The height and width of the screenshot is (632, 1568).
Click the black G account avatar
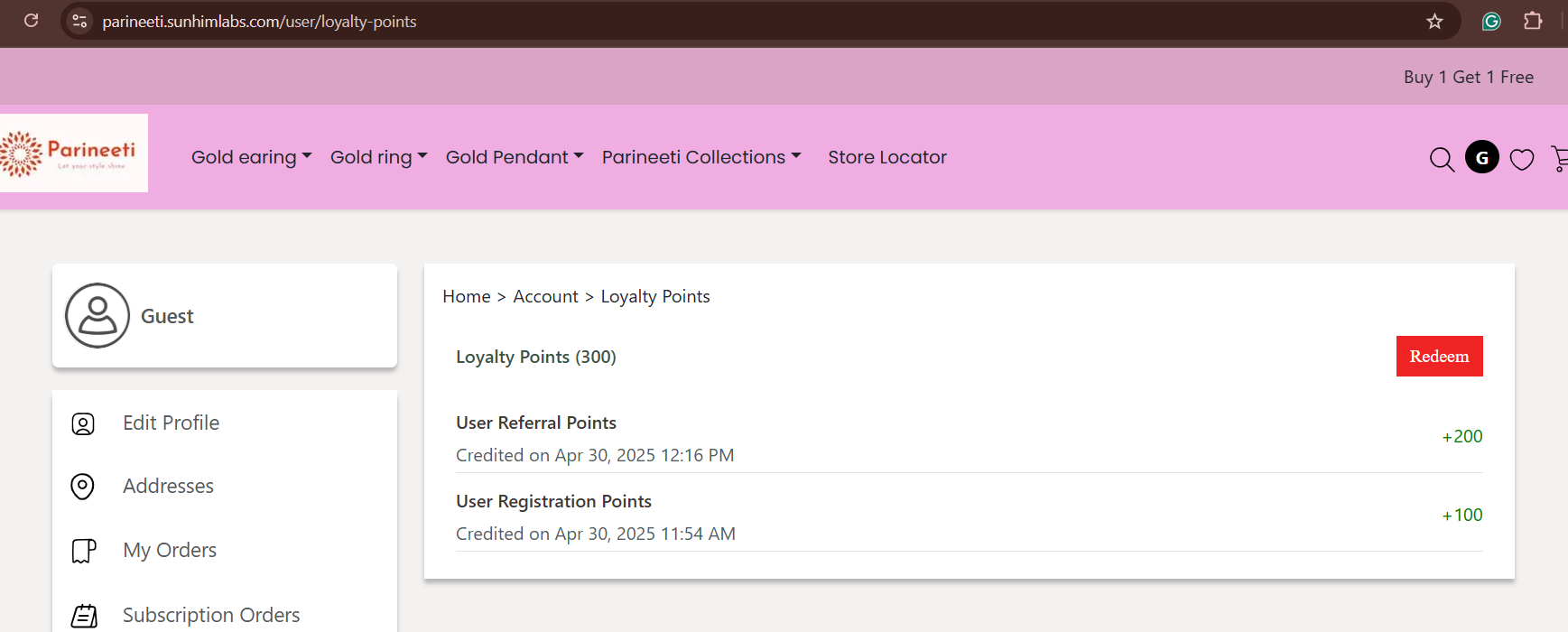1482,157
